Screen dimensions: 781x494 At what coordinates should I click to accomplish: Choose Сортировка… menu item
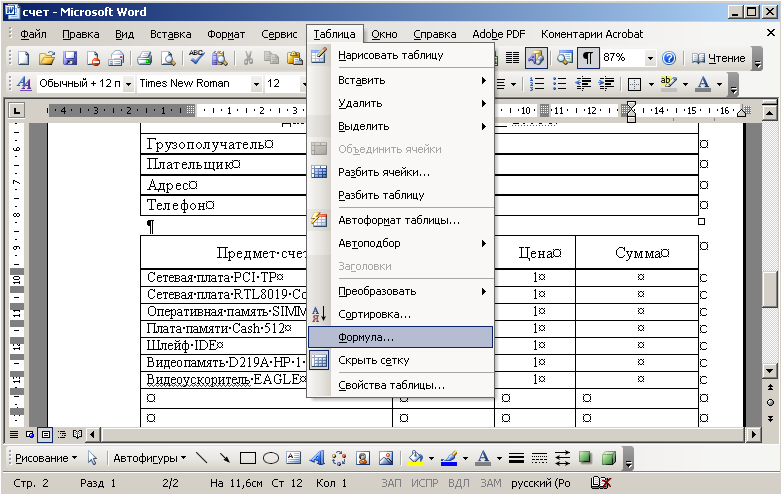pos(400,314)
